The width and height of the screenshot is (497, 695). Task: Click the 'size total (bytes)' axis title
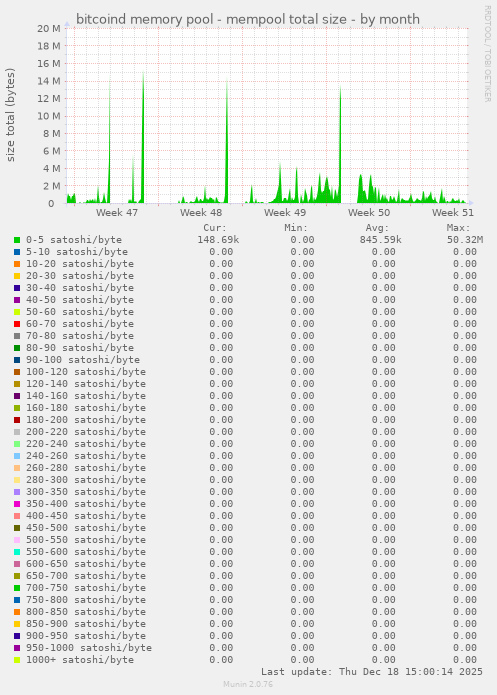click(x=10, y=115)
